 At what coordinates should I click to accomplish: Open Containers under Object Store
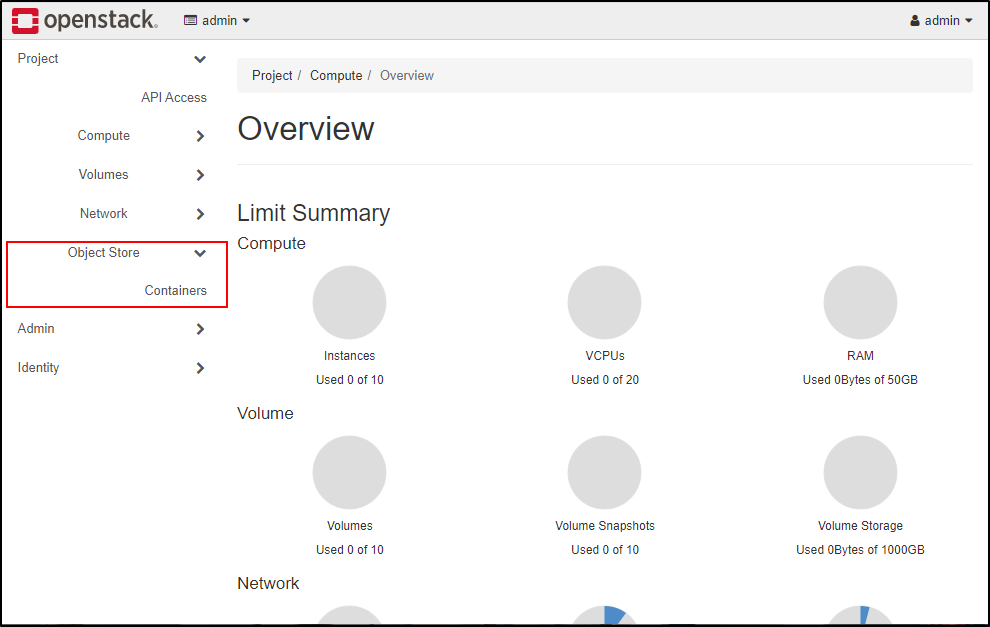pos(176,290)
